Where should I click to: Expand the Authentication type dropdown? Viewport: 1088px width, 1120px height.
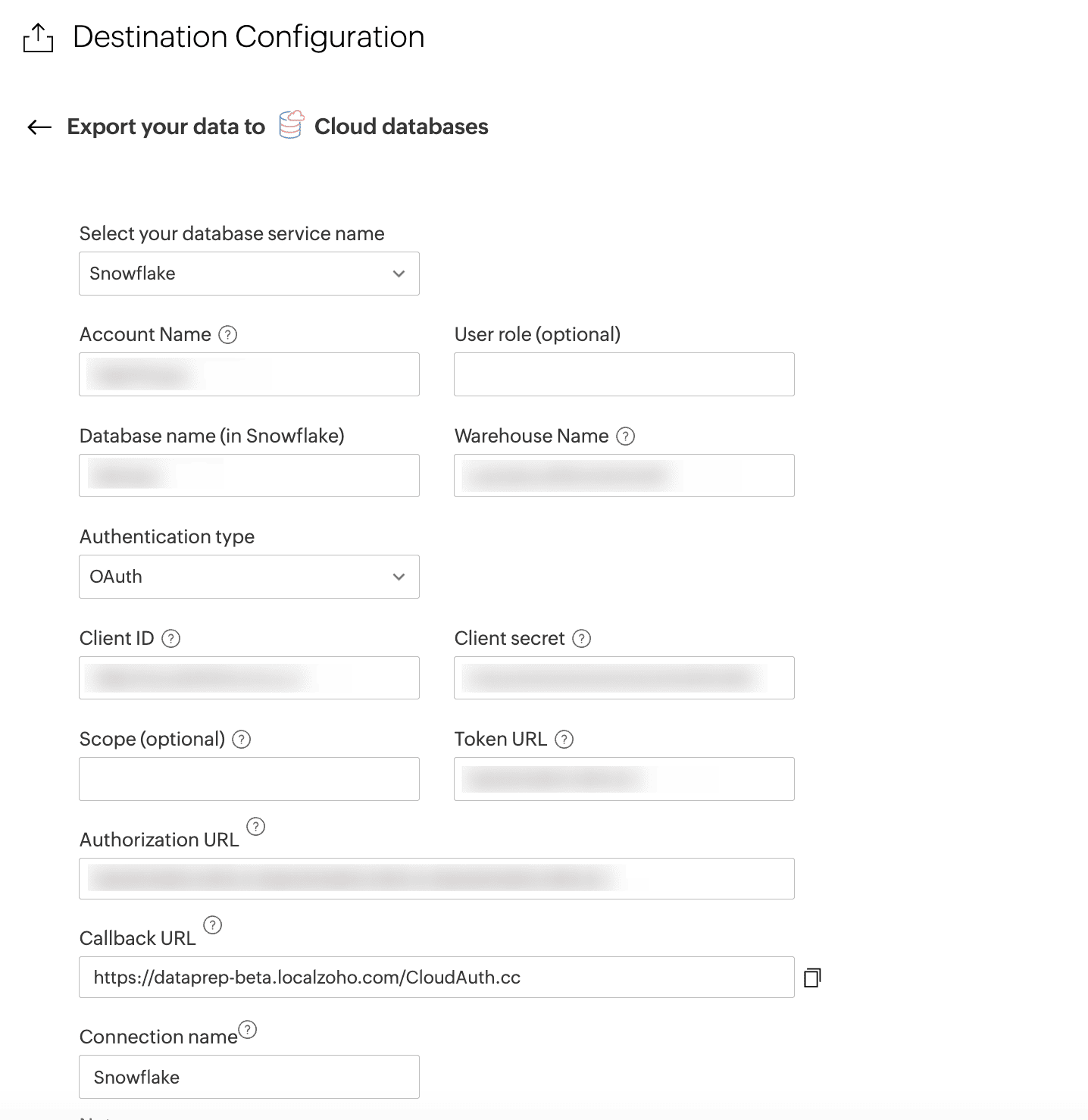249,577
